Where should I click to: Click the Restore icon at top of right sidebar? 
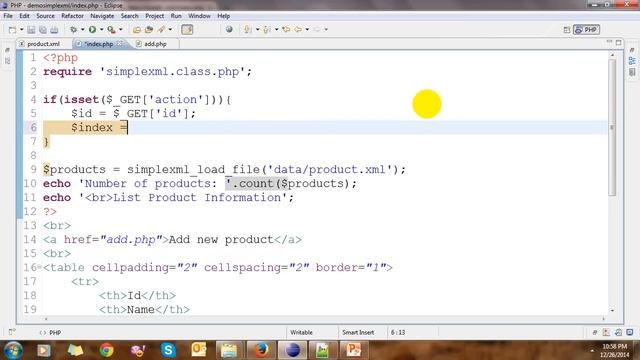coord(632,50)
